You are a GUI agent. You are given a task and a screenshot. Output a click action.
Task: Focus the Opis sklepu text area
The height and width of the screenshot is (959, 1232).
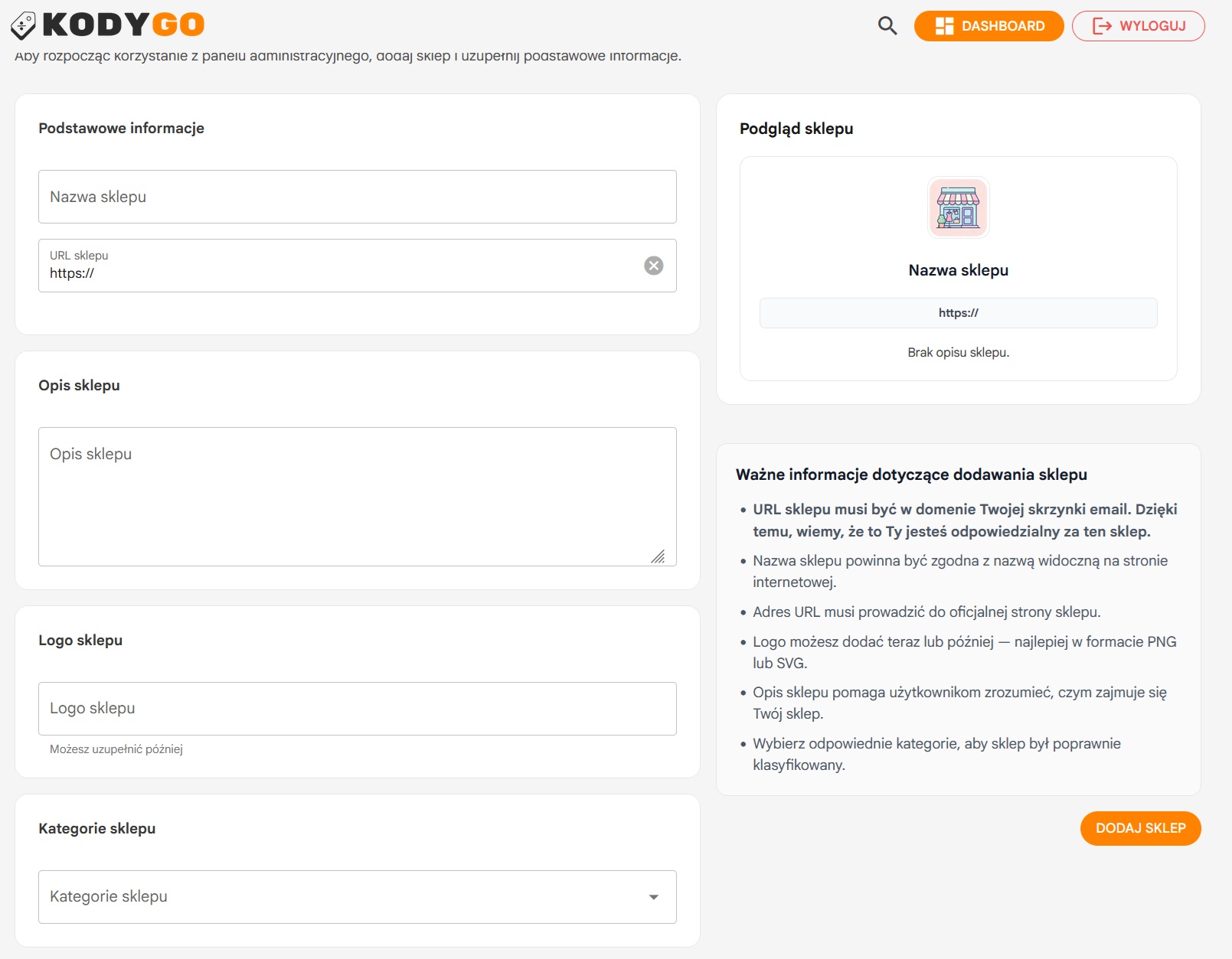coord(357,496)
